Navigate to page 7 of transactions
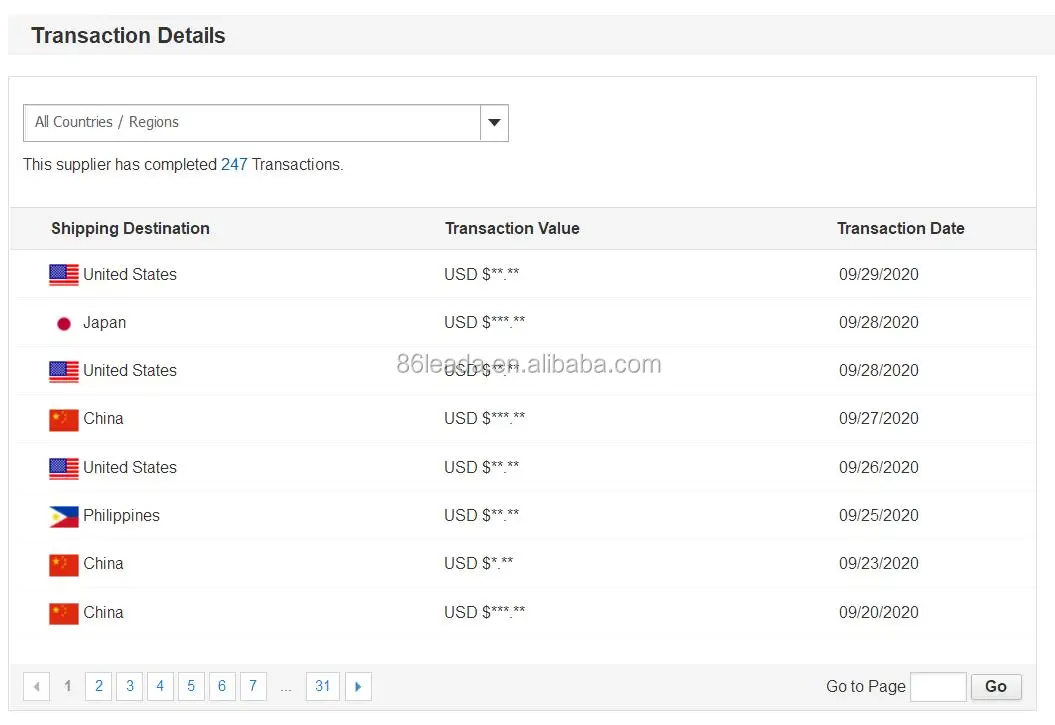Viewport: 1055px width, 725px height. coord(253,686)
